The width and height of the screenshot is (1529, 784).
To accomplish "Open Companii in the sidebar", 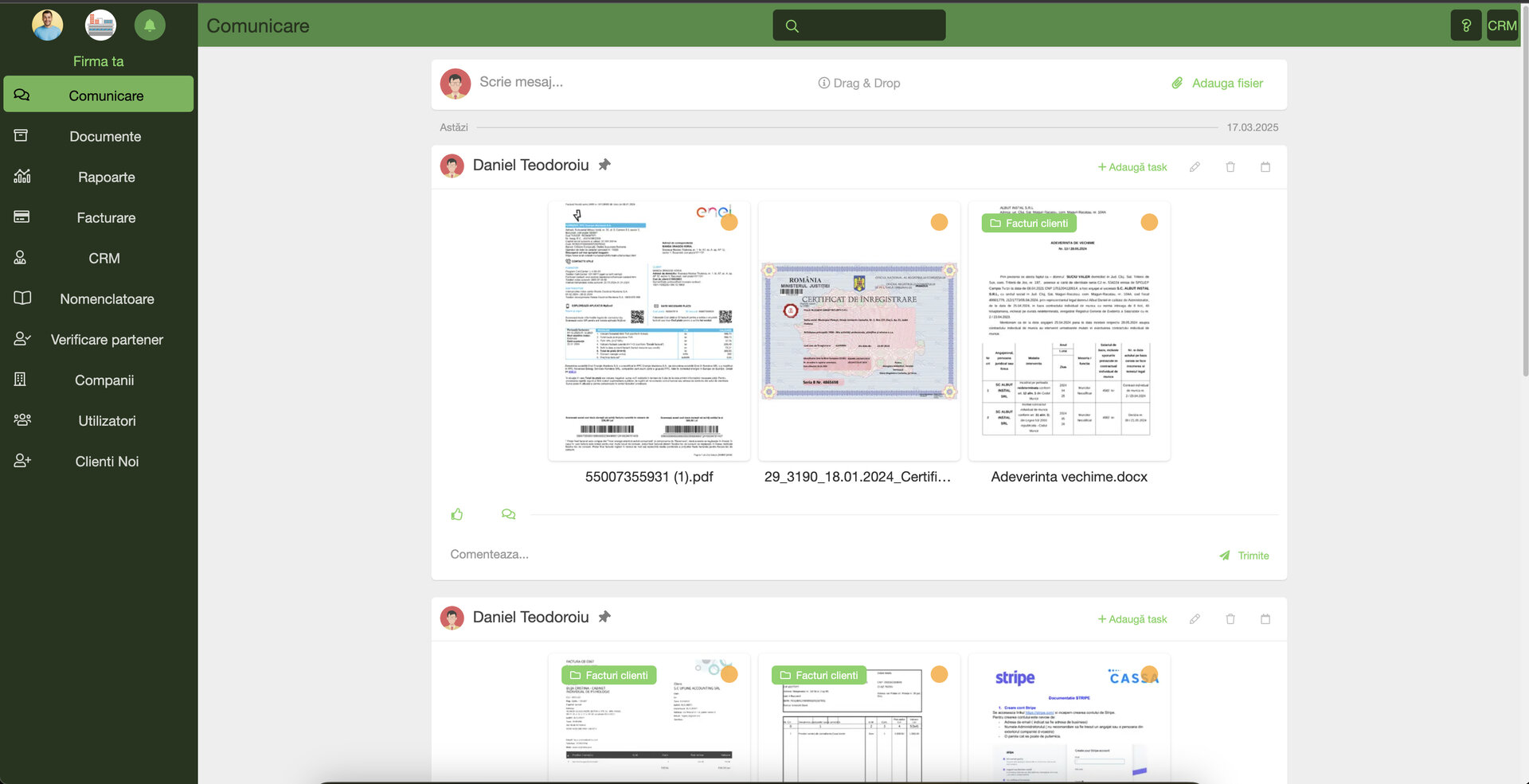I will coord(98,380).
